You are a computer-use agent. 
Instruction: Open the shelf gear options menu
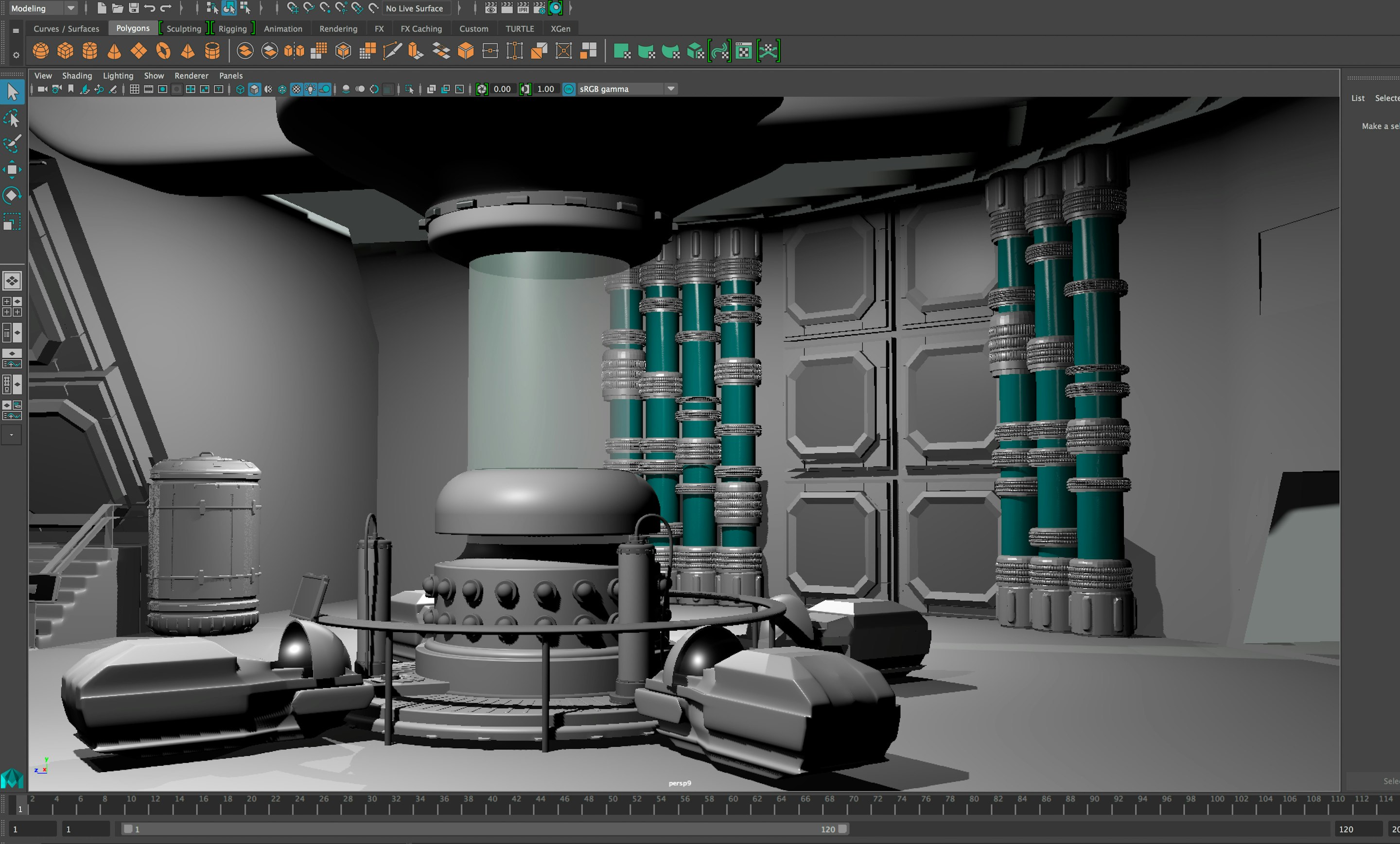click(16, 55)
